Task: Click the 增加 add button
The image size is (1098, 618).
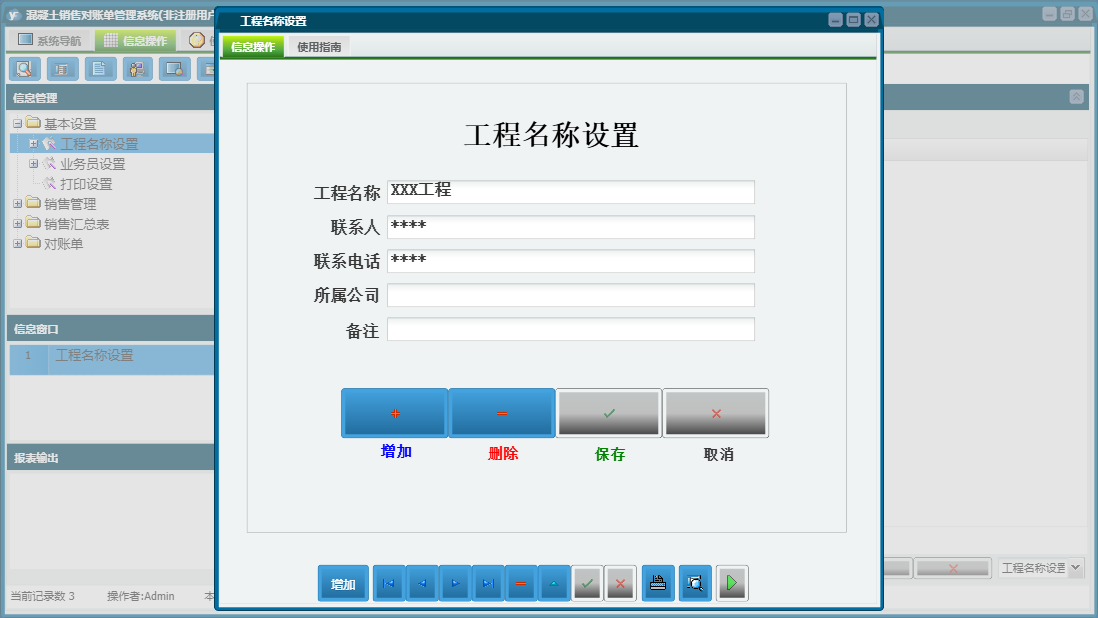Action: coord(394,412)
